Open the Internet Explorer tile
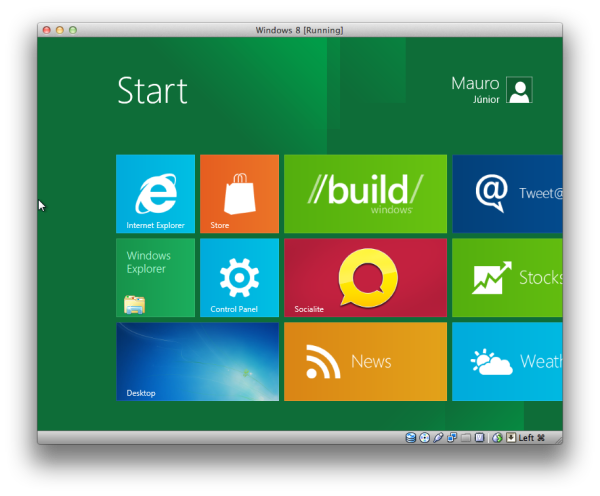Viewport: 600px width, 496px height. tap(155, 194)
